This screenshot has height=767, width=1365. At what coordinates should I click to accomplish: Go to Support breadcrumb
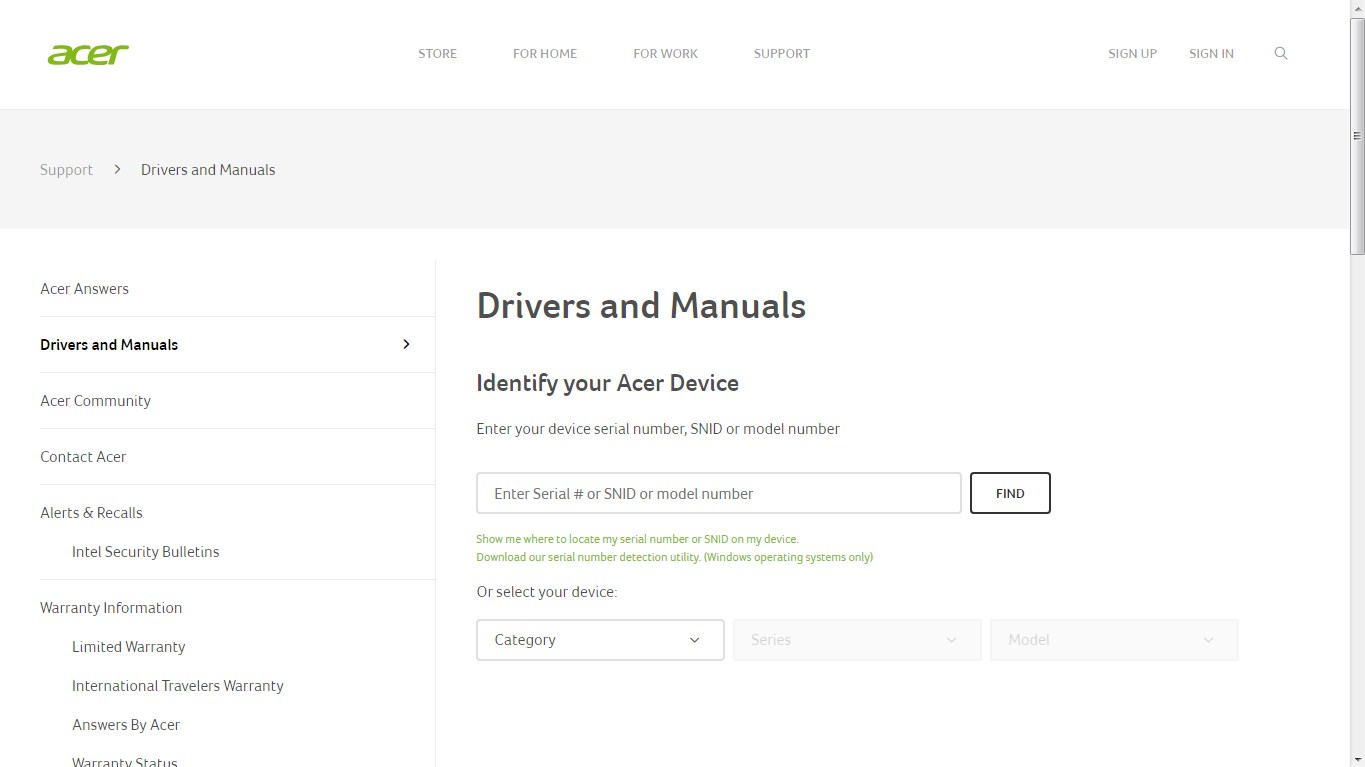click(66, 170)
